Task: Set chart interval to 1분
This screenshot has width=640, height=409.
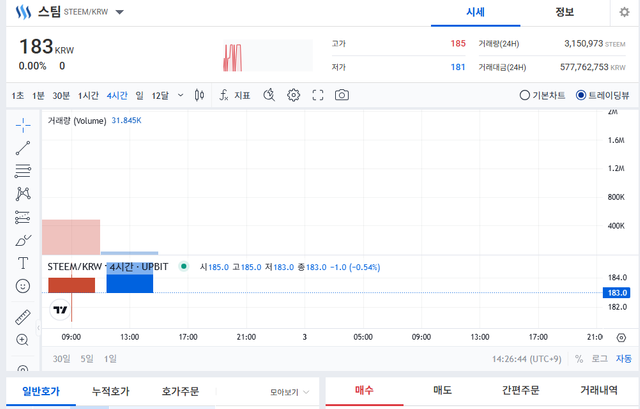Action: (x=38, y=96)
